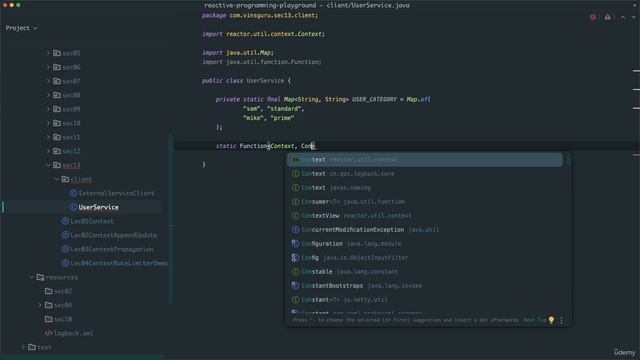Click the ExternalServiceClient class icon
Viewport: 640px width, 360px height.
[73, 193]
